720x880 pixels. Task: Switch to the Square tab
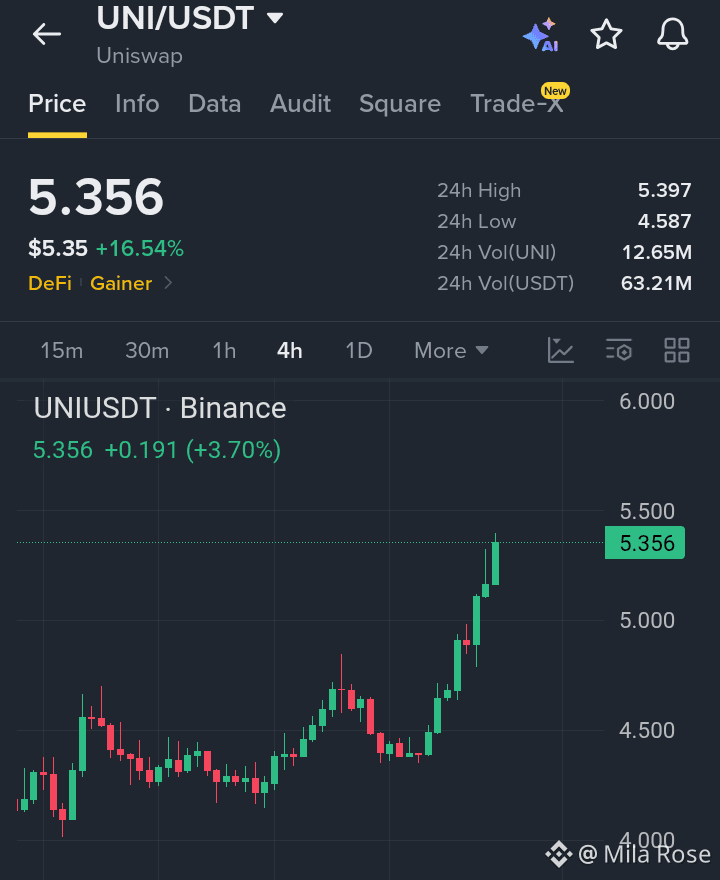(400, 104)
